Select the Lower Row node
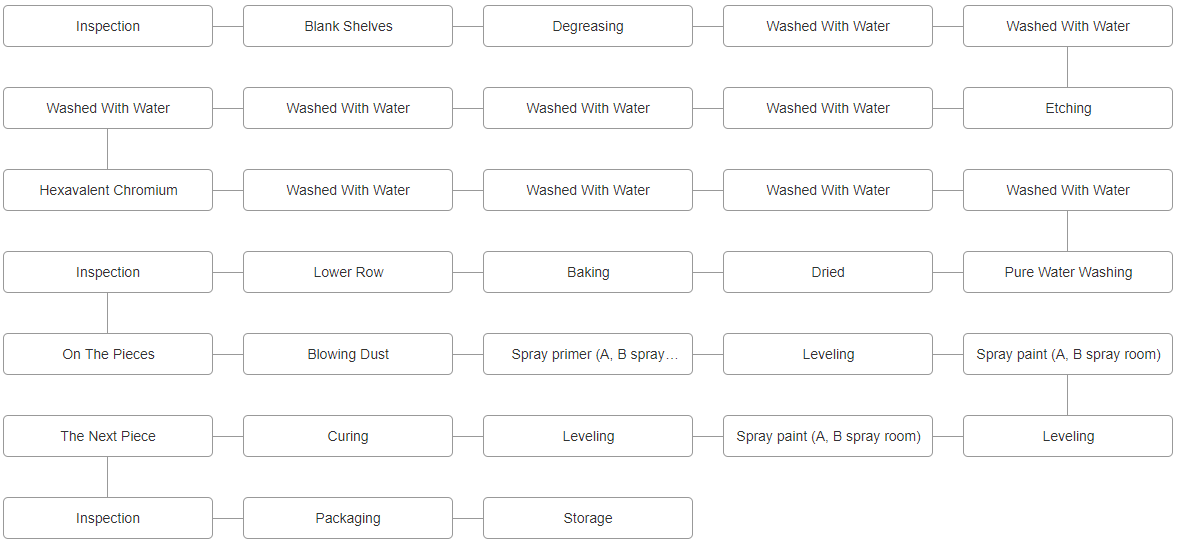 pyautogui.click(x=348, y=272)
